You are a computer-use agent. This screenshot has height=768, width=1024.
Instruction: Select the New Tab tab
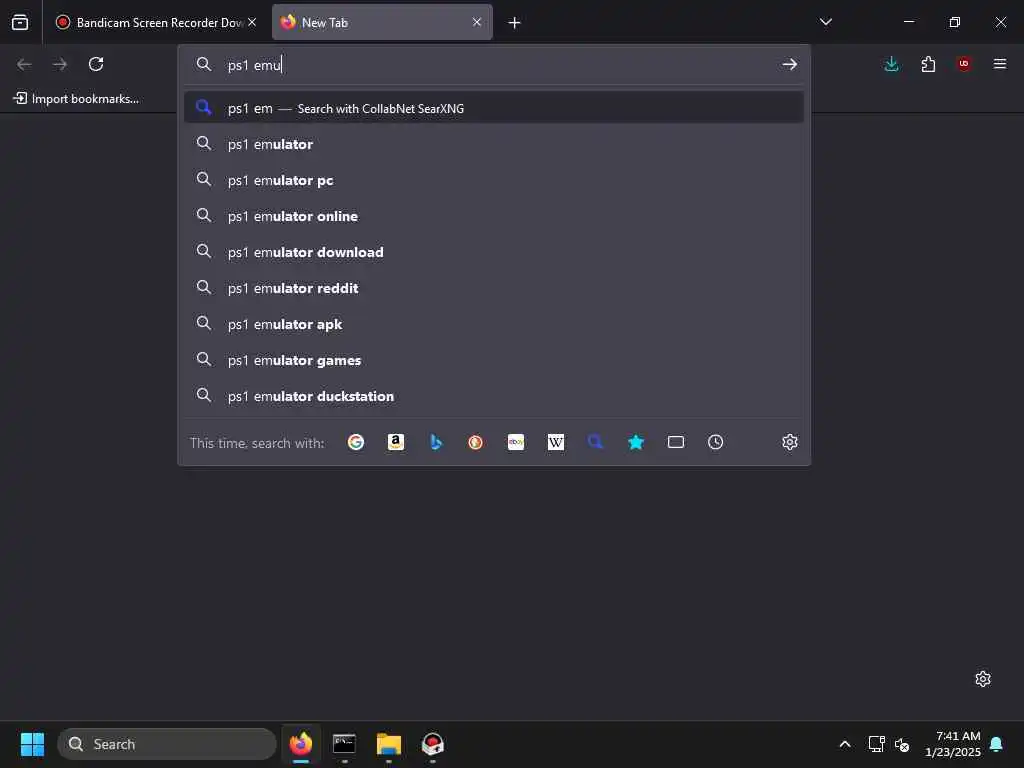[382, 22]
